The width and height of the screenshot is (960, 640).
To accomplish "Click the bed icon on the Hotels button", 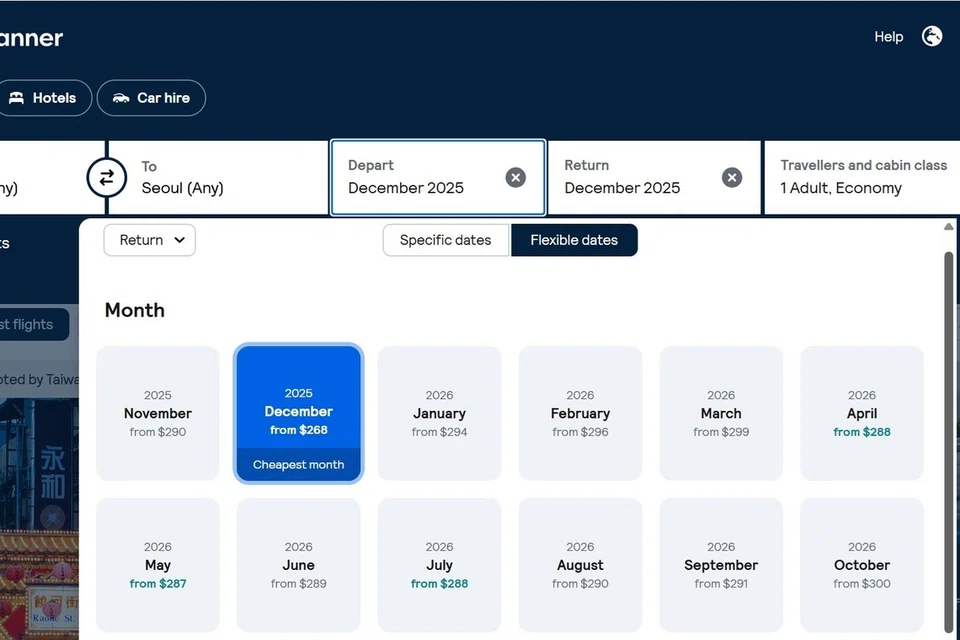I will (19, 97).
